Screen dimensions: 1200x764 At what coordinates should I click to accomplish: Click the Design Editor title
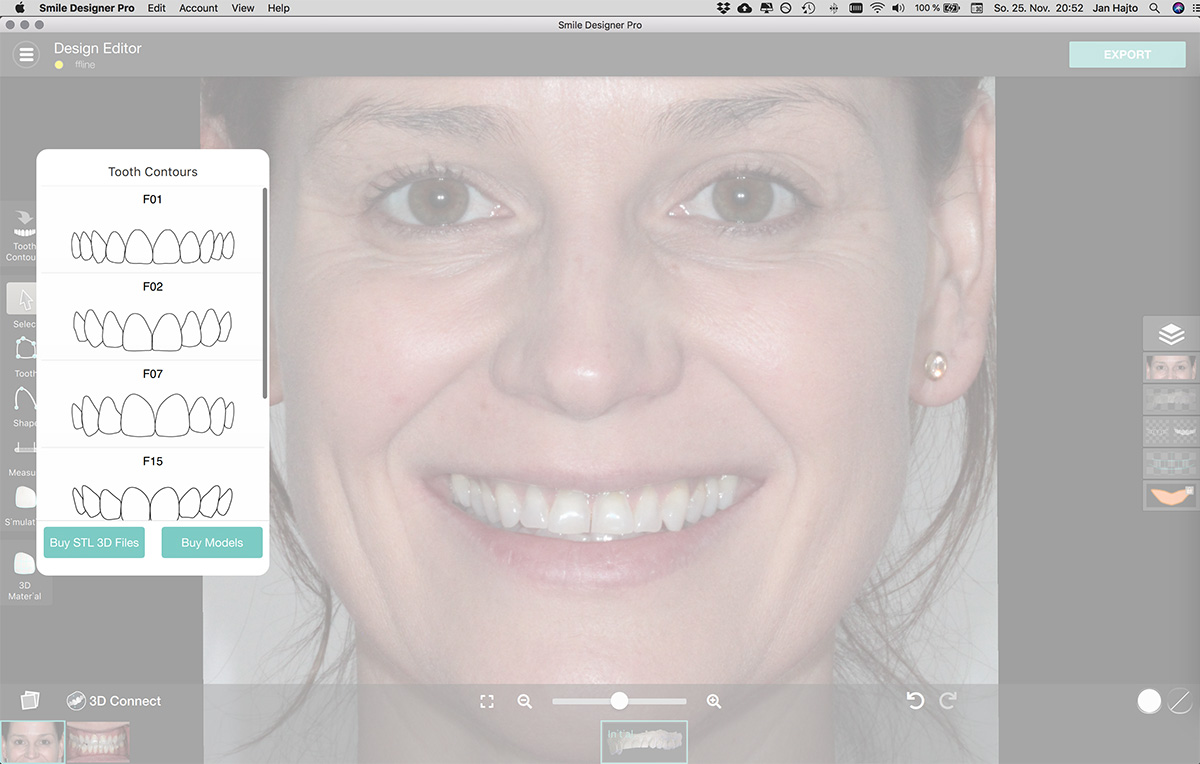click(x=98, y=48)
